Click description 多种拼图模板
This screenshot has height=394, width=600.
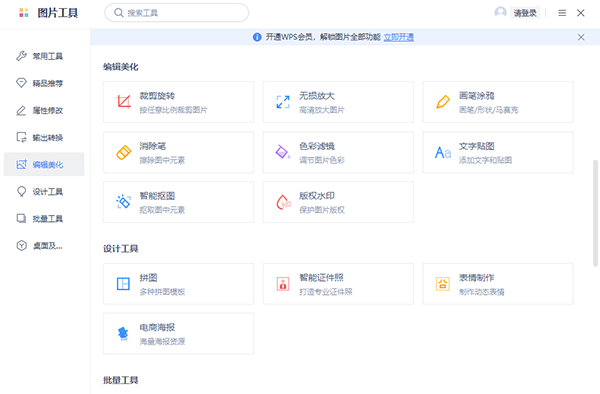tap(162, 291)
